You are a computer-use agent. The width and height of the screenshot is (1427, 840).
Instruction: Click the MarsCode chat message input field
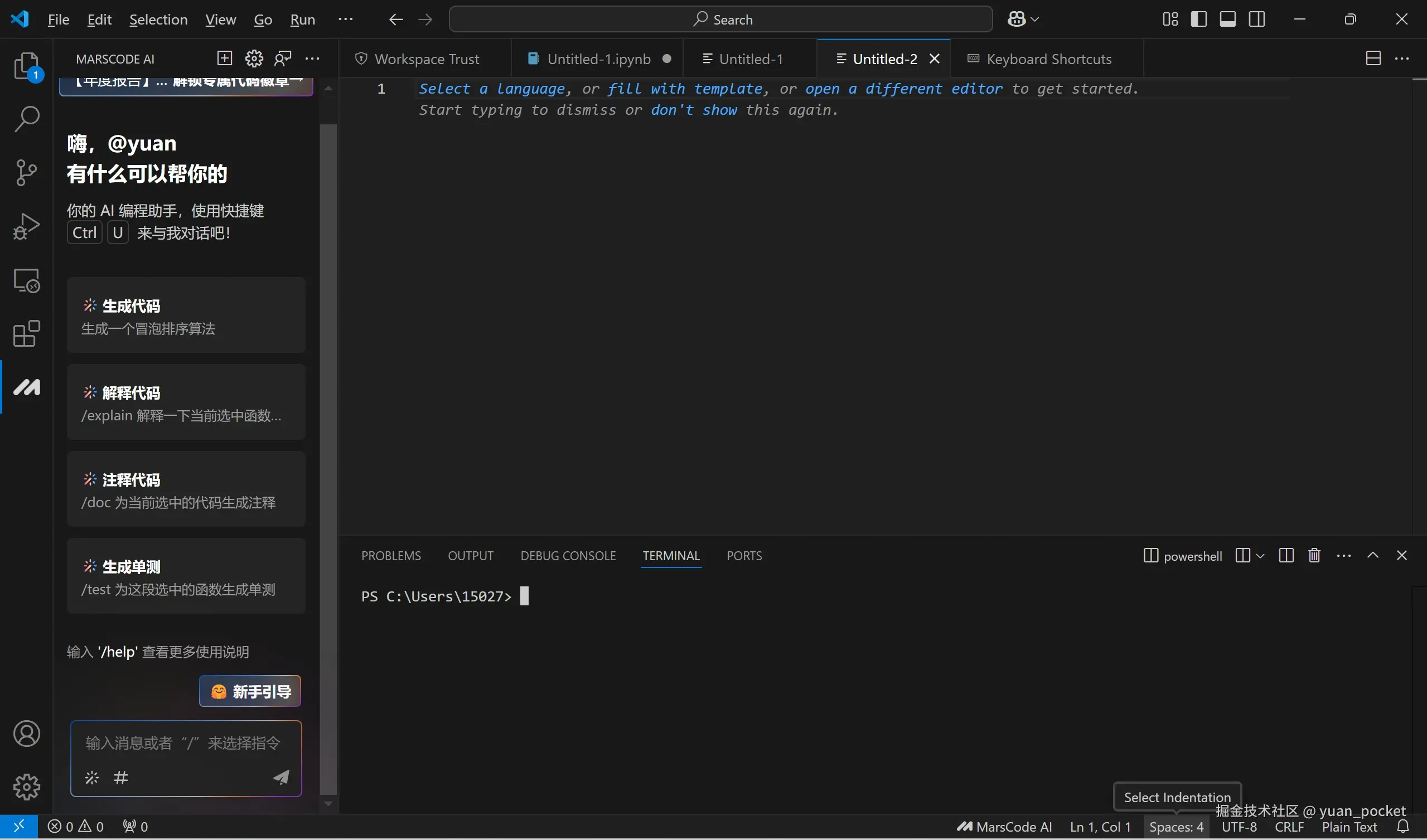pos(182,744)
